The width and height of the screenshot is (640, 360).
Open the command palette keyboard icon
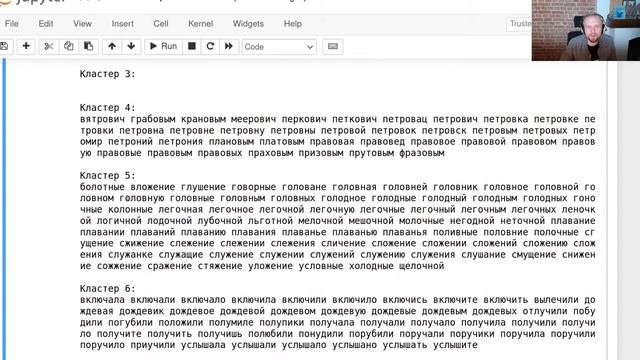pyautogui.click(x=333, y=47)
